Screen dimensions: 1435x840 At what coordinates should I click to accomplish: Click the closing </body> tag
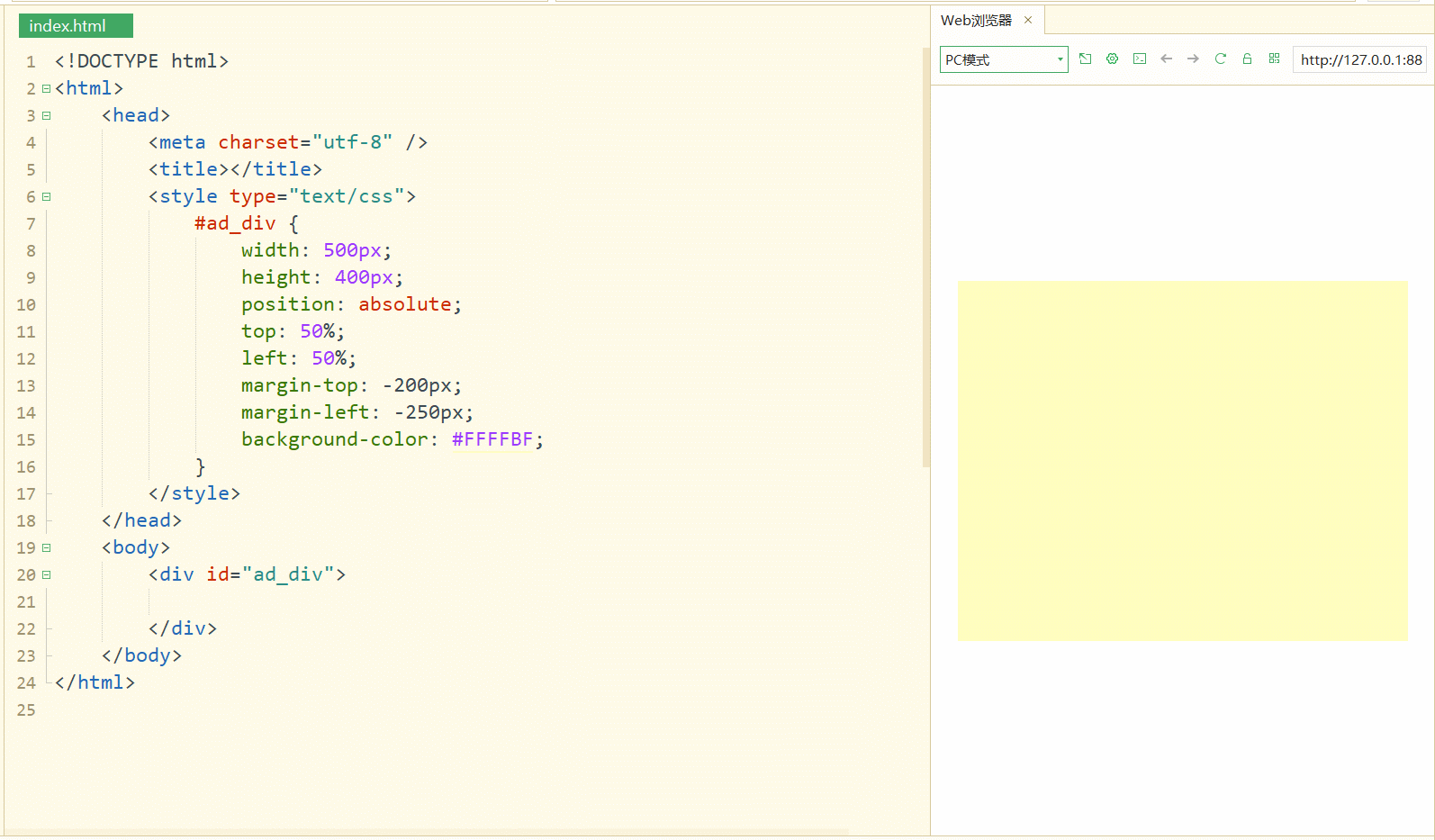point(141,655)
